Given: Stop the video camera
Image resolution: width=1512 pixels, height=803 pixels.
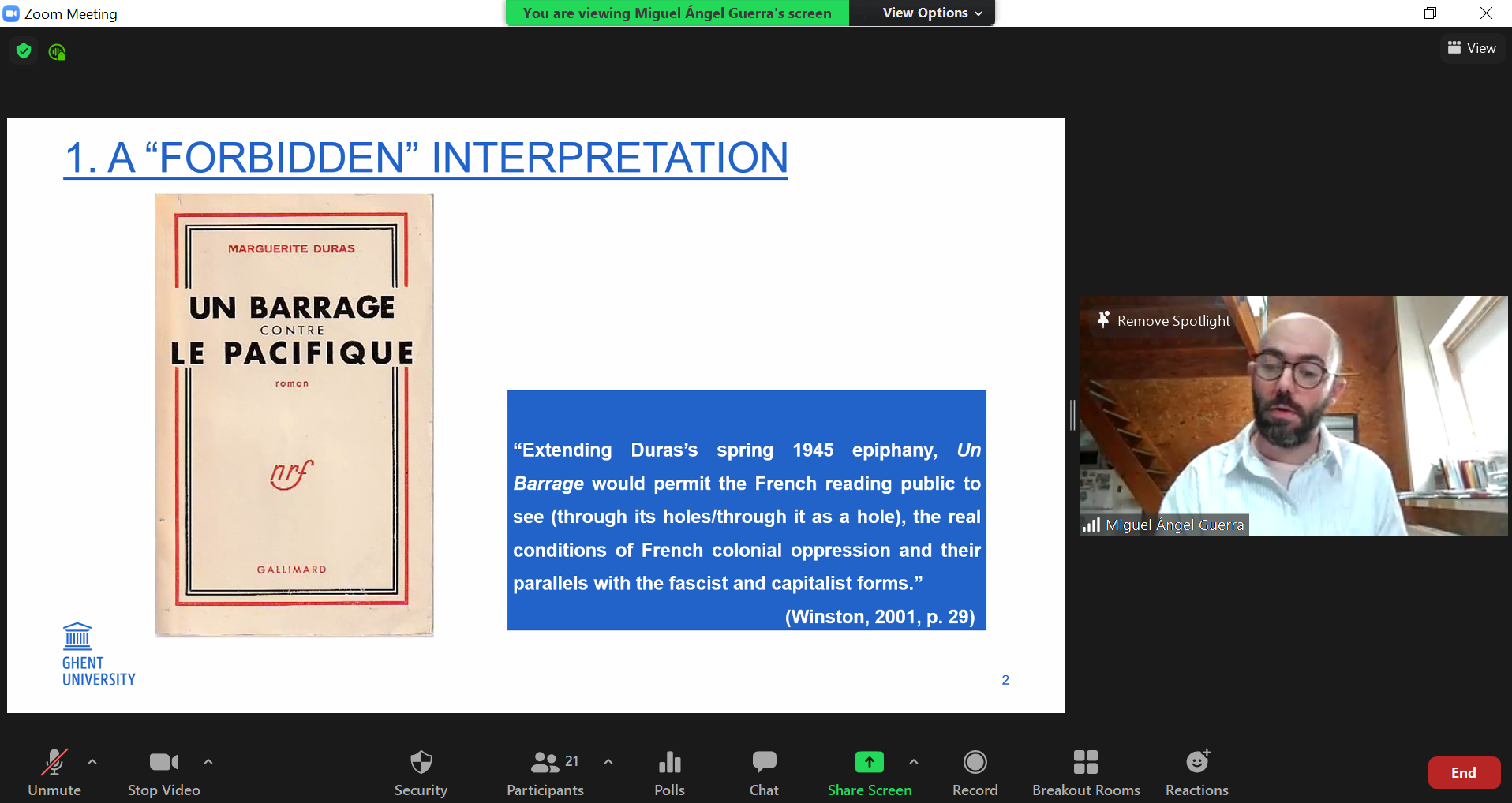Looking at the screenshot, I should [164, 773].
